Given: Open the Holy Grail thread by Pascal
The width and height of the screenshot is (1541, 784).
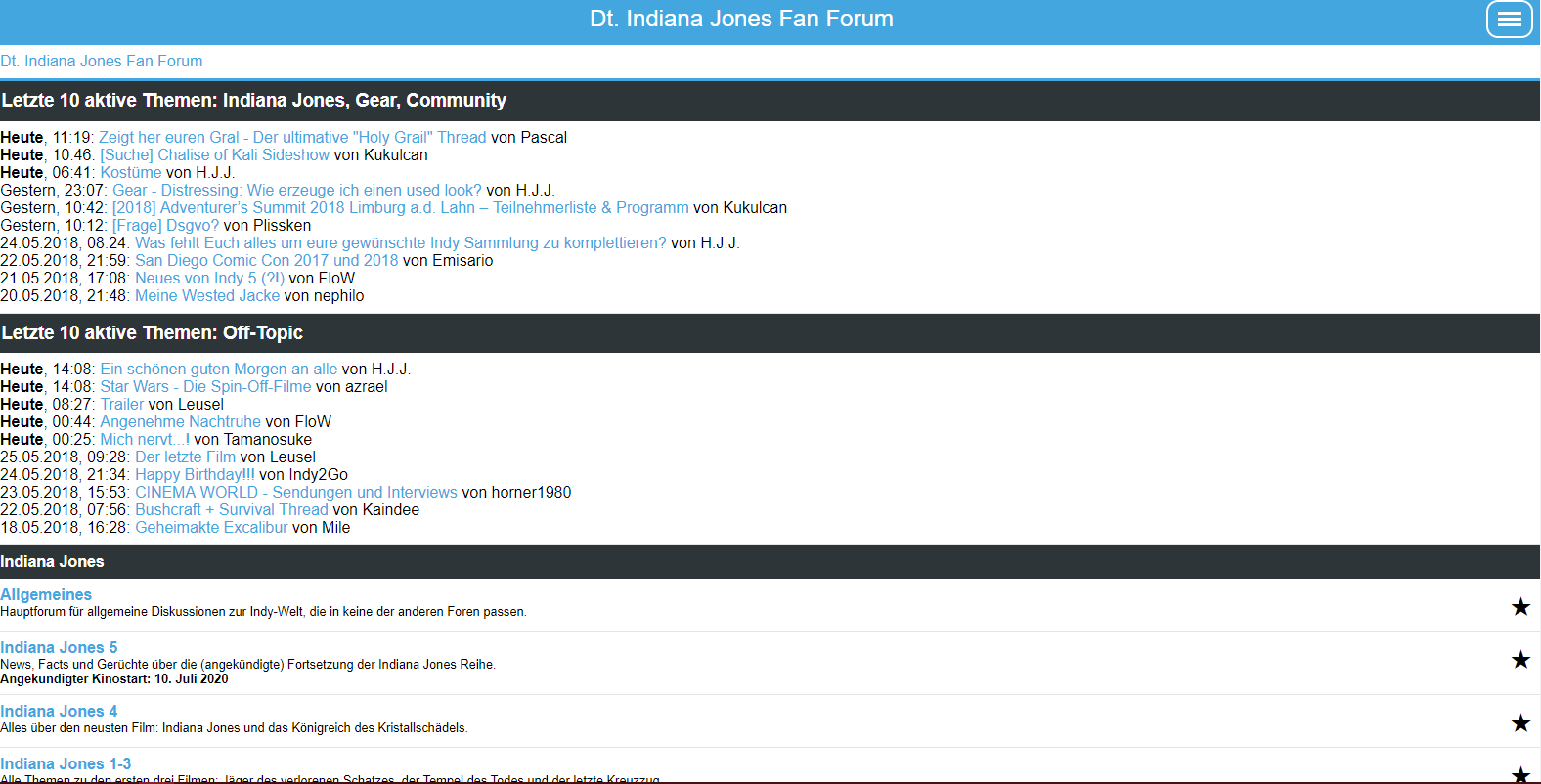Looking at the screenshot, I should click(291, 138).
